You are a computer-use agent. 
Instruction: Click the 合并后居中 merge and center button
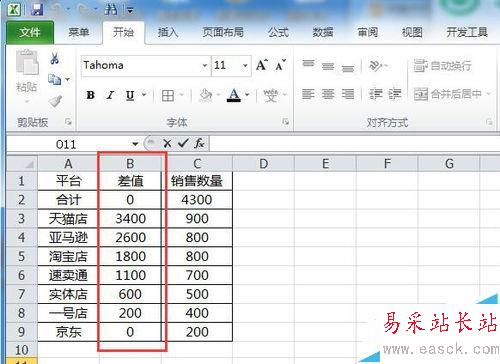tap(448, 94)
